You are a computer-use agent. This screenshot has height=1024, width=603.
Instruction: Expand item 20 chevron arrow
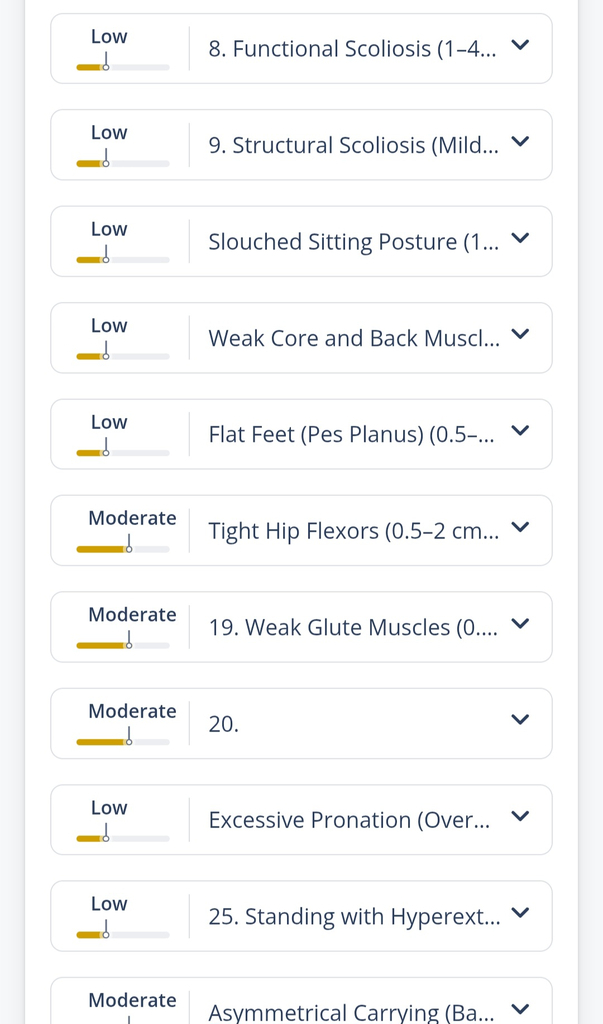click(519, 720)
